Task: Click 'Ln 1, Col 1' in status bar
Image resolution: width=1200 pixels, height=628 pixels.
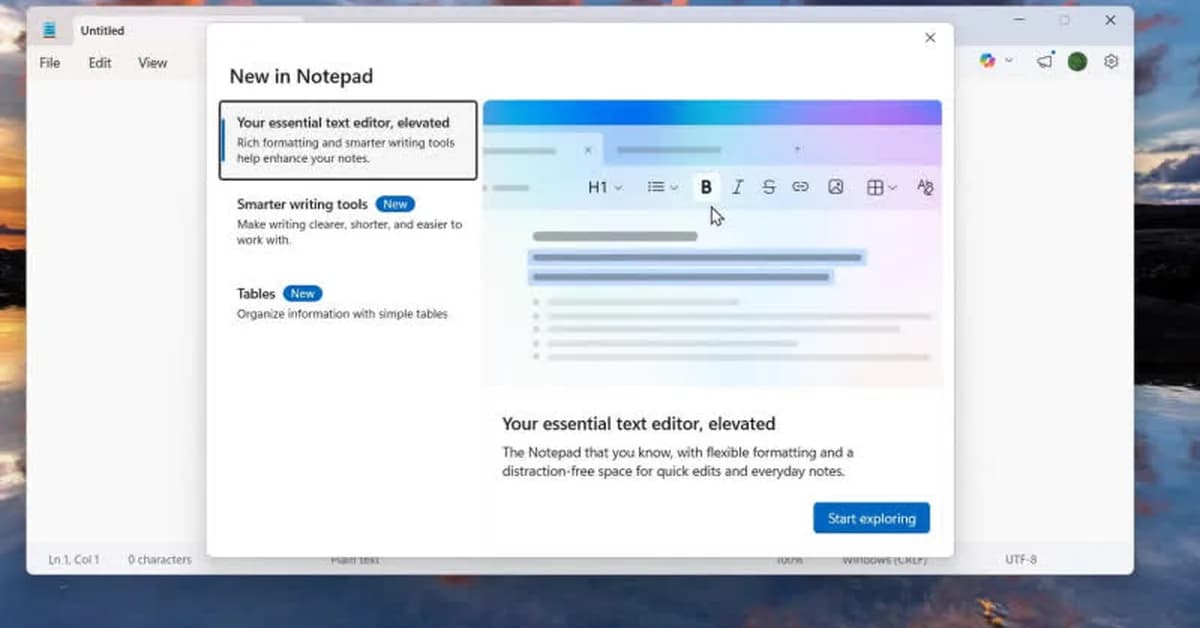Action: point(74,560)
